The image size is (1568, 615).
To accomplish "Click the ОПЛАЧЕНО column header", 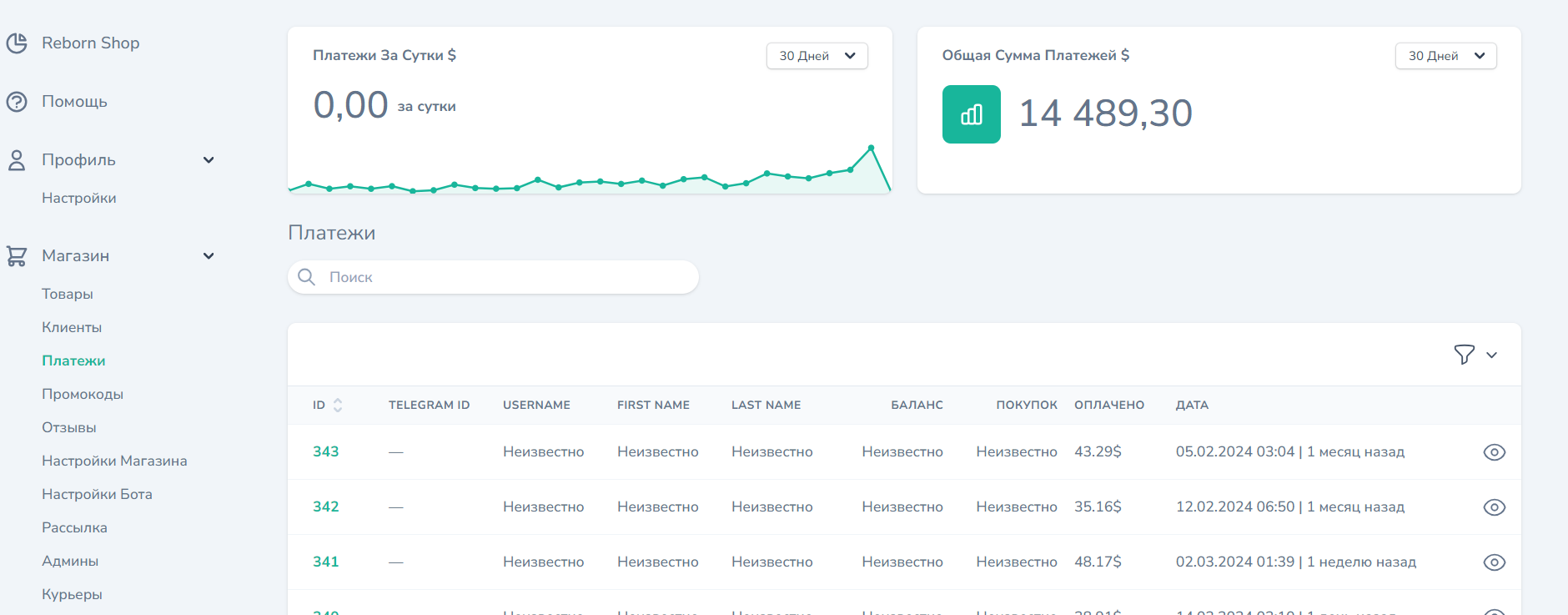I will click(1109, 405).
